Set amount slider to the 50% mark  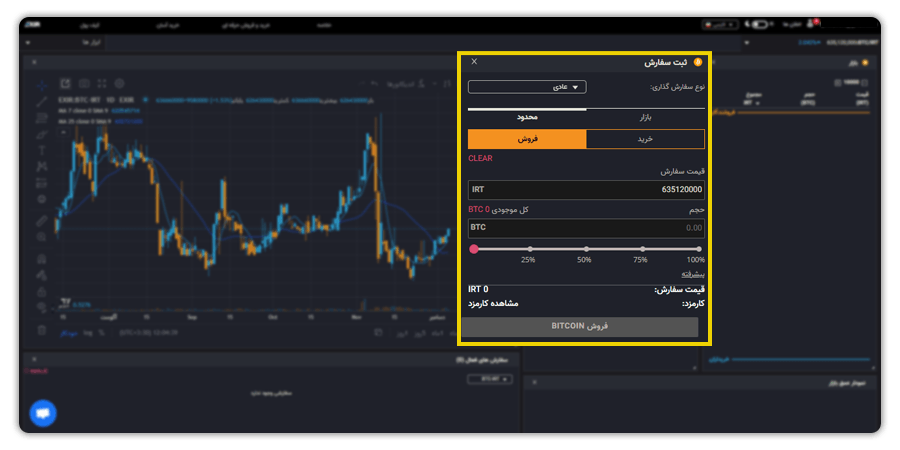[x=585, y=249]
